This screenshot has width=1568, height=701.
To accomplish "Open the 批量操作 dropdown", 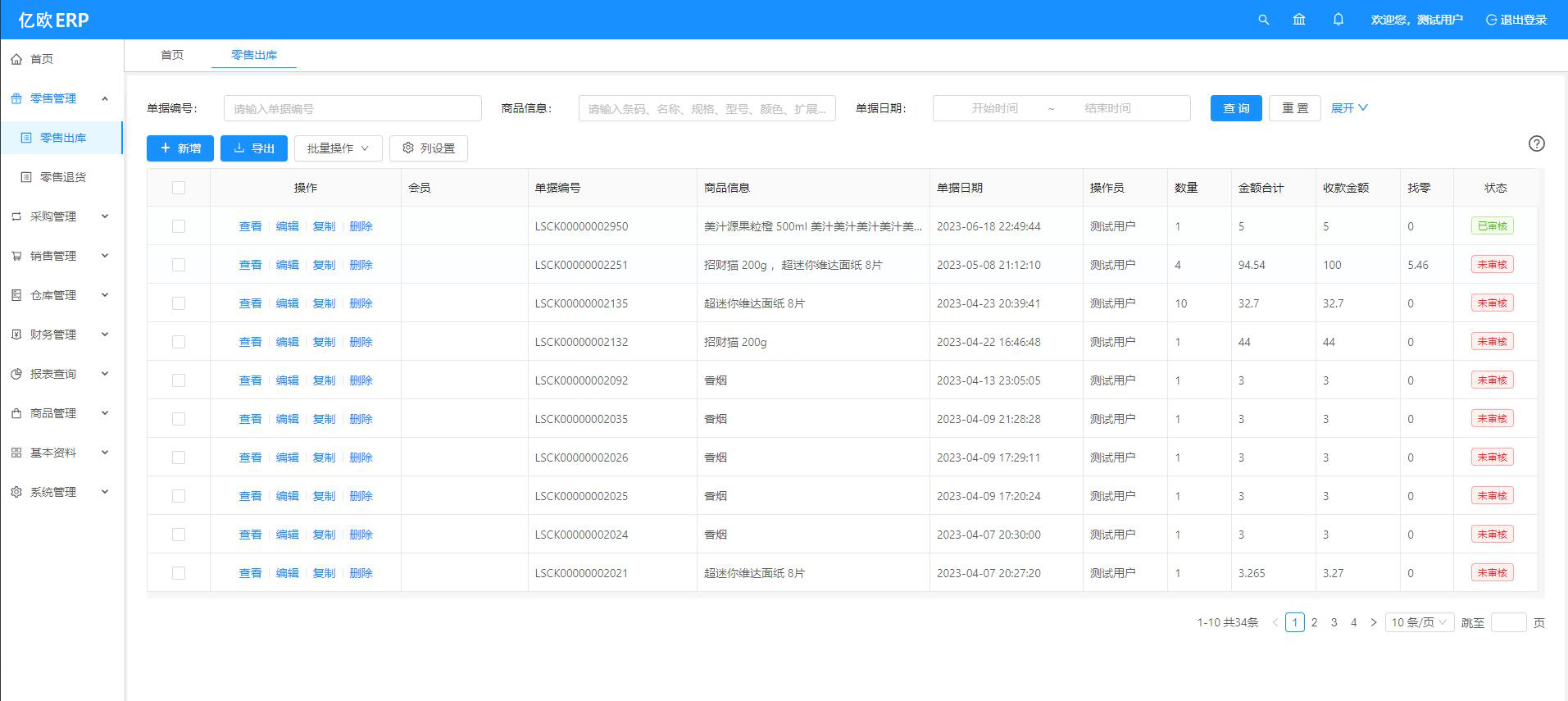I will coord(339,148).
